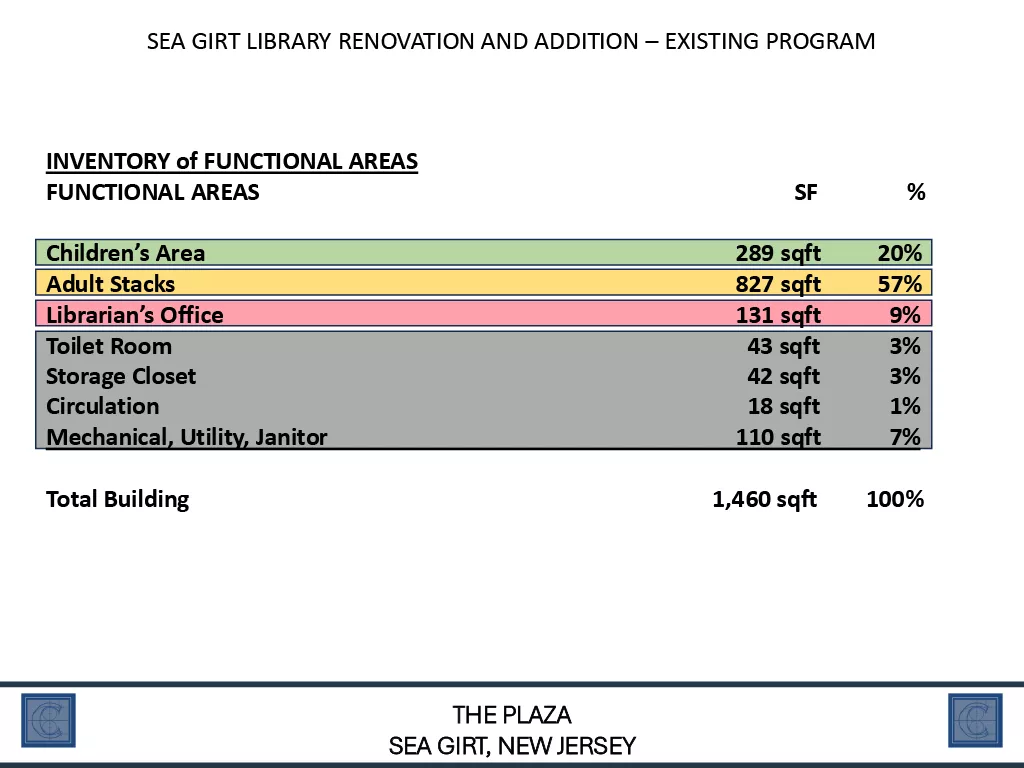
Task: Select the 'Storage Closet' row label
Action: [x=121, y=376]
